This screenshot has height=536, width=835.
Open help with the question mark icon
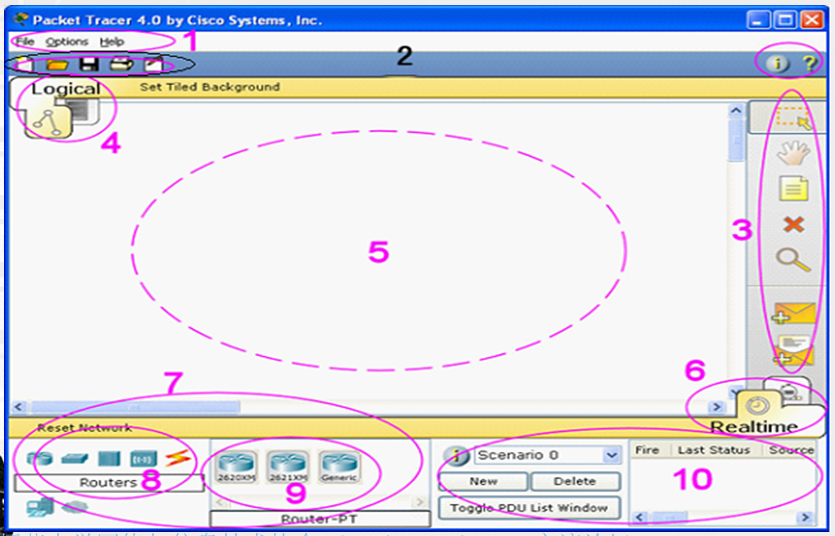[x=809, y=64]
